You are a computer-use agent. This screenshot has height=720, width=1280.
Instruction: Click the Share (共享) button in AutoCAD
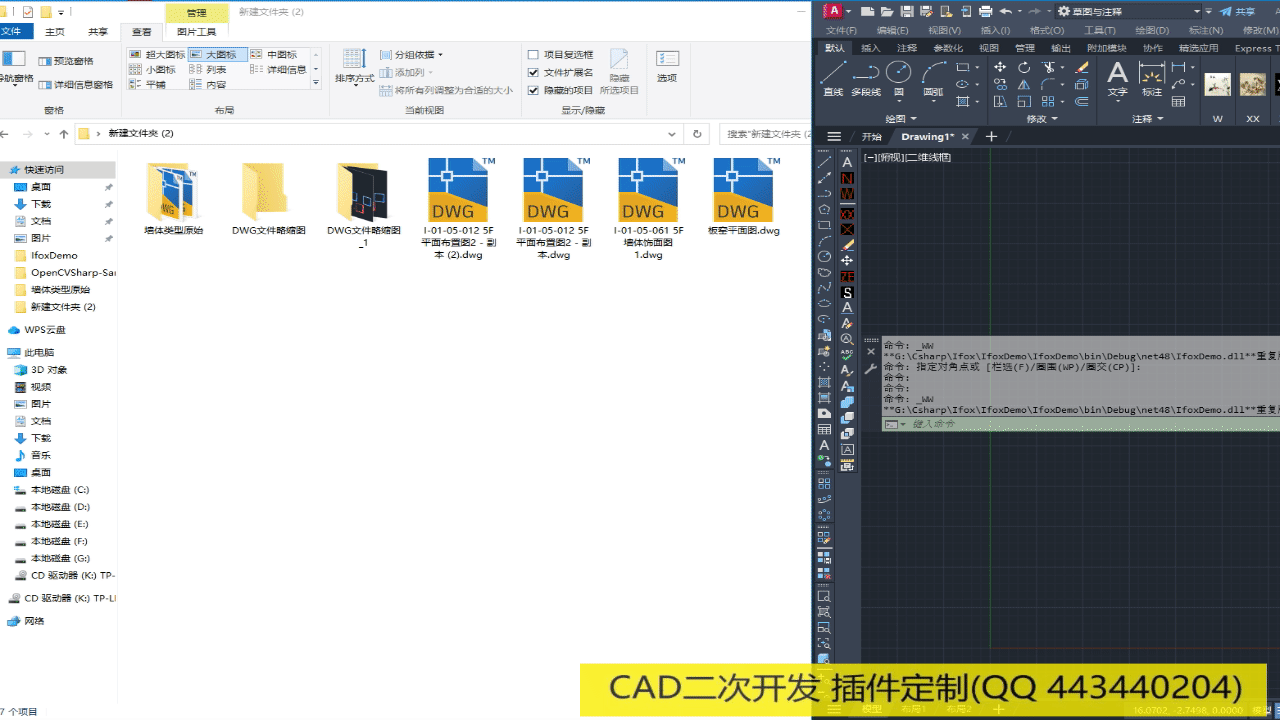coord(1238,11)
